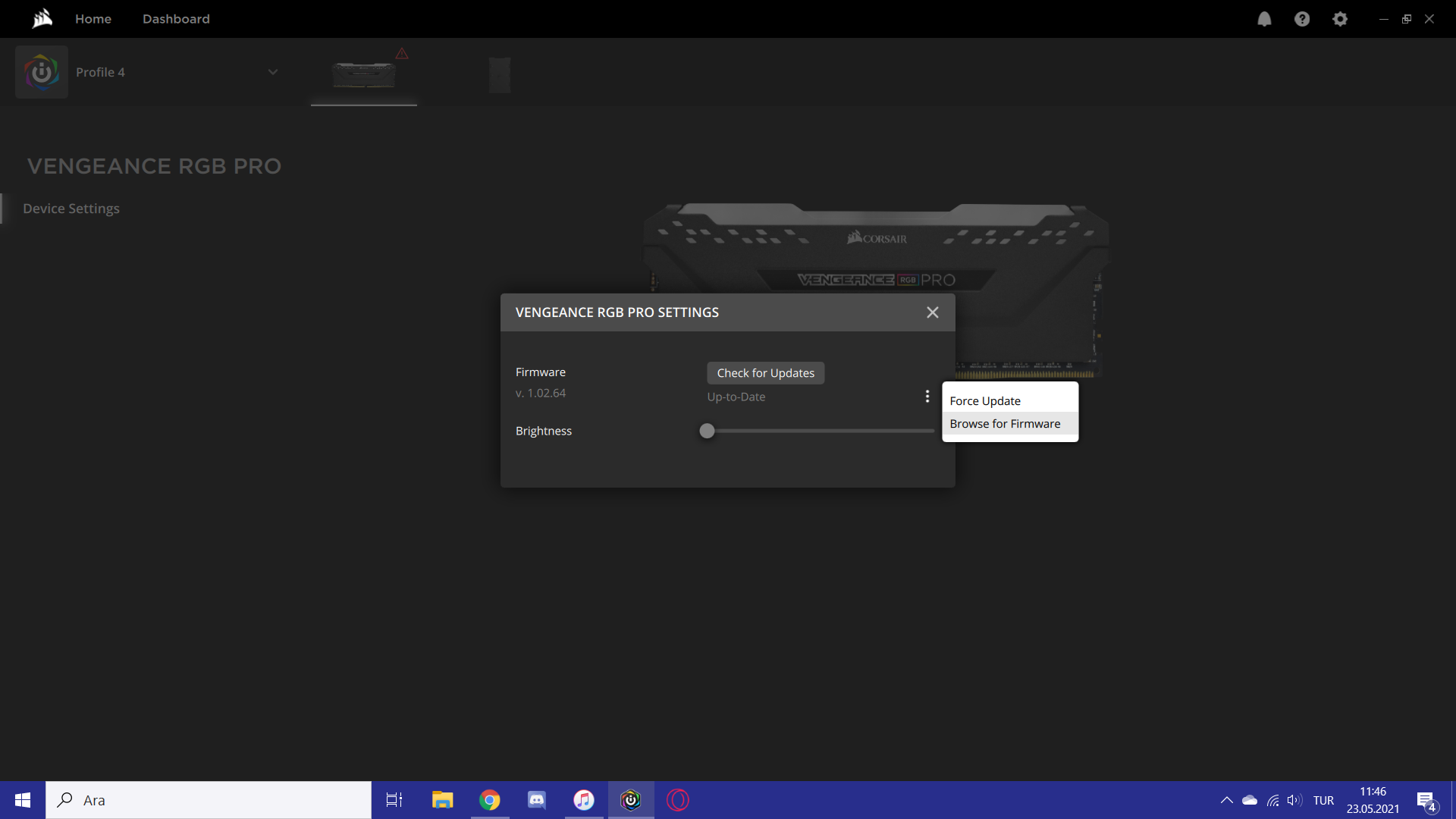Click the Corsair sail logo
The width and height of the screenshot is (1456, 819).
(42, 18)
